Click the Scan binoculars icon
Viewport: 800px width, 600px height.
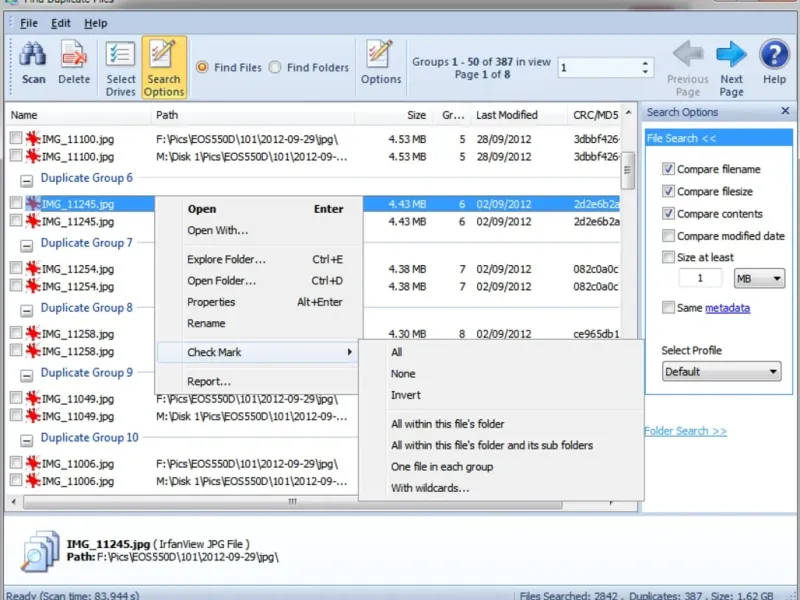33,56
